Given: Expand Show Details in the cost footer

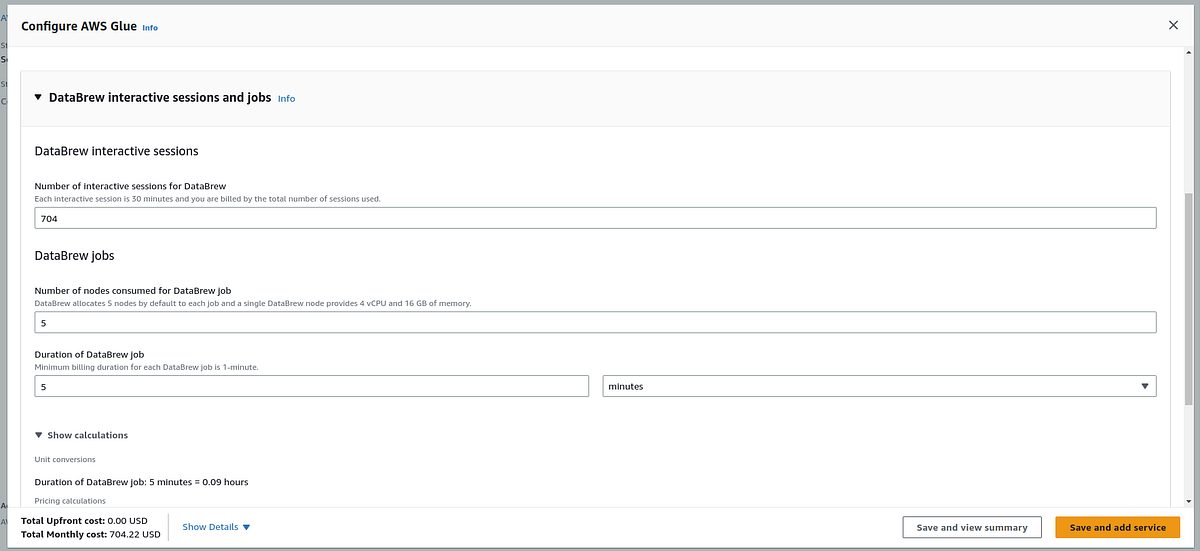Looking at the screenshot, I should (x=216, y=527).
